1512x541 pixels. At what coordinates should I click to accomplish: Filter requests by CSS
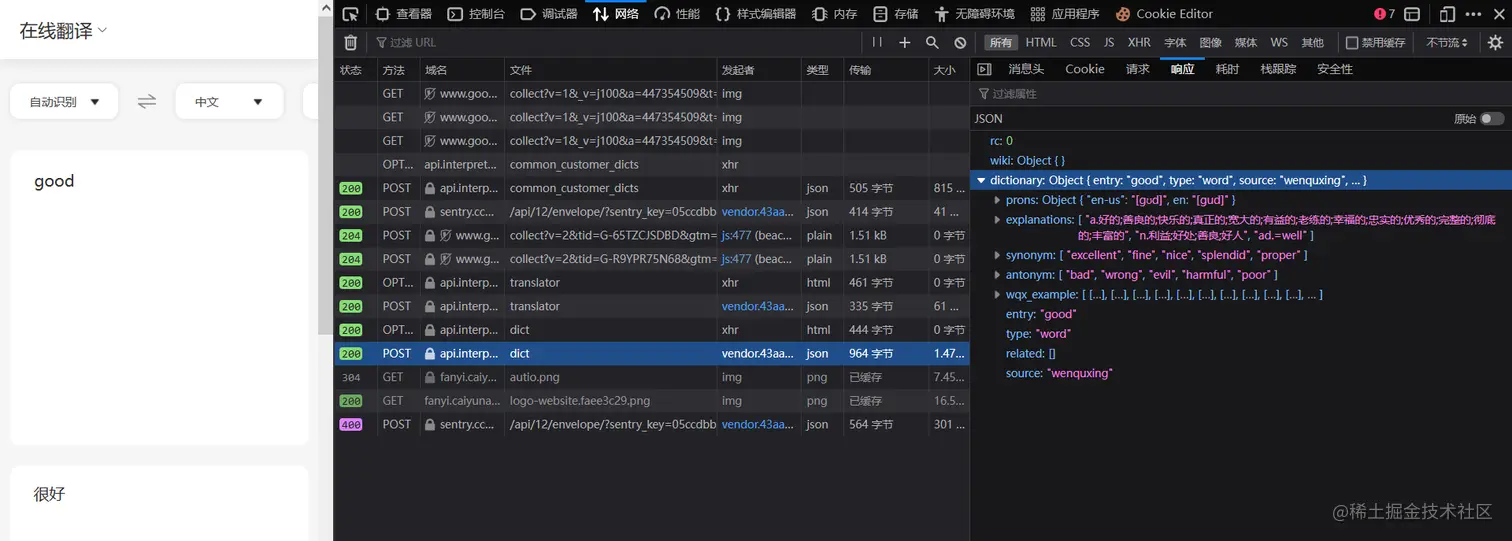point(1080,42)
